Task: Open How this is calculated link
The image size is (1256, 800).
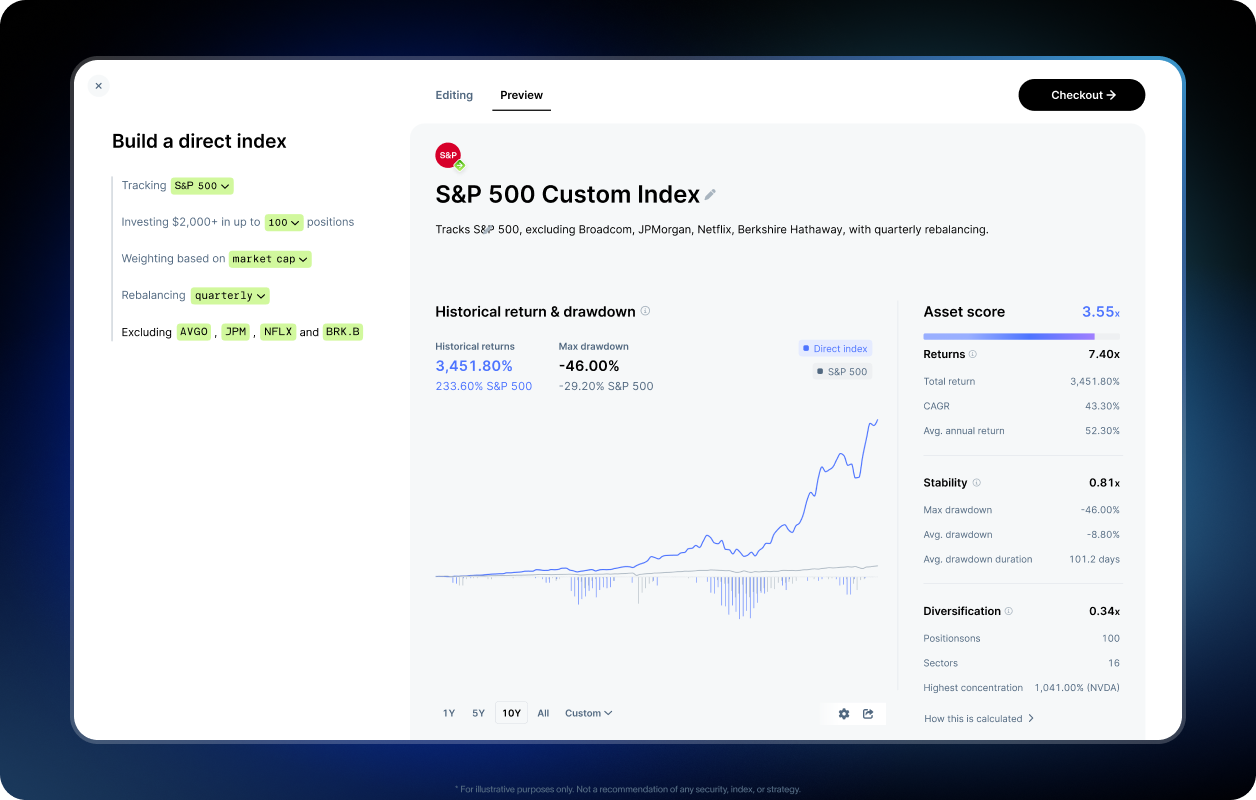Action: 978,718
